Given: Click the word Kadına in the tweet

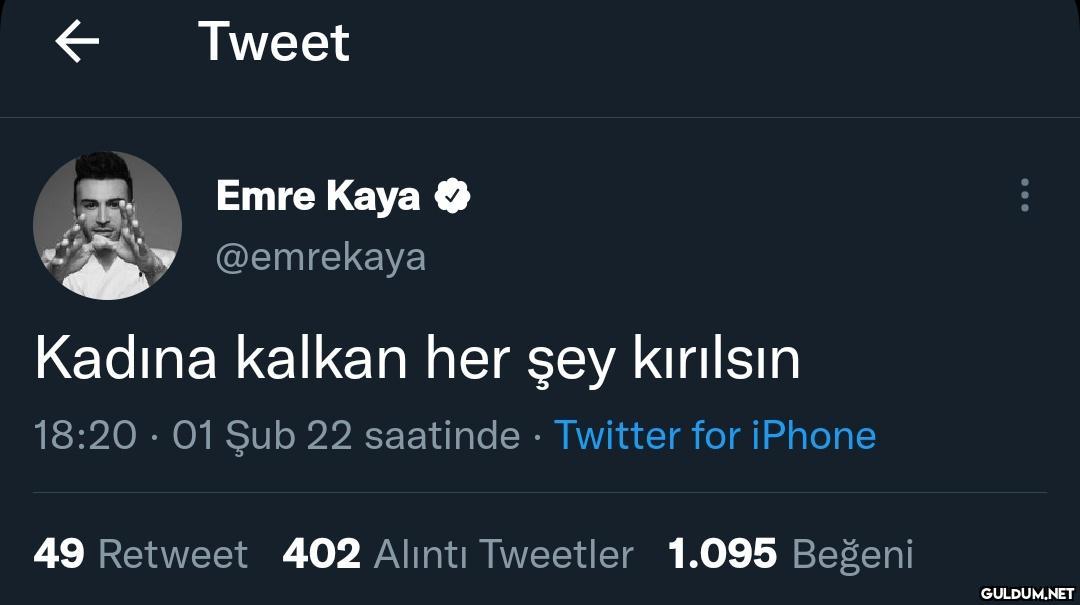Looking at the screenshot, I should click(x=125, y=360).
